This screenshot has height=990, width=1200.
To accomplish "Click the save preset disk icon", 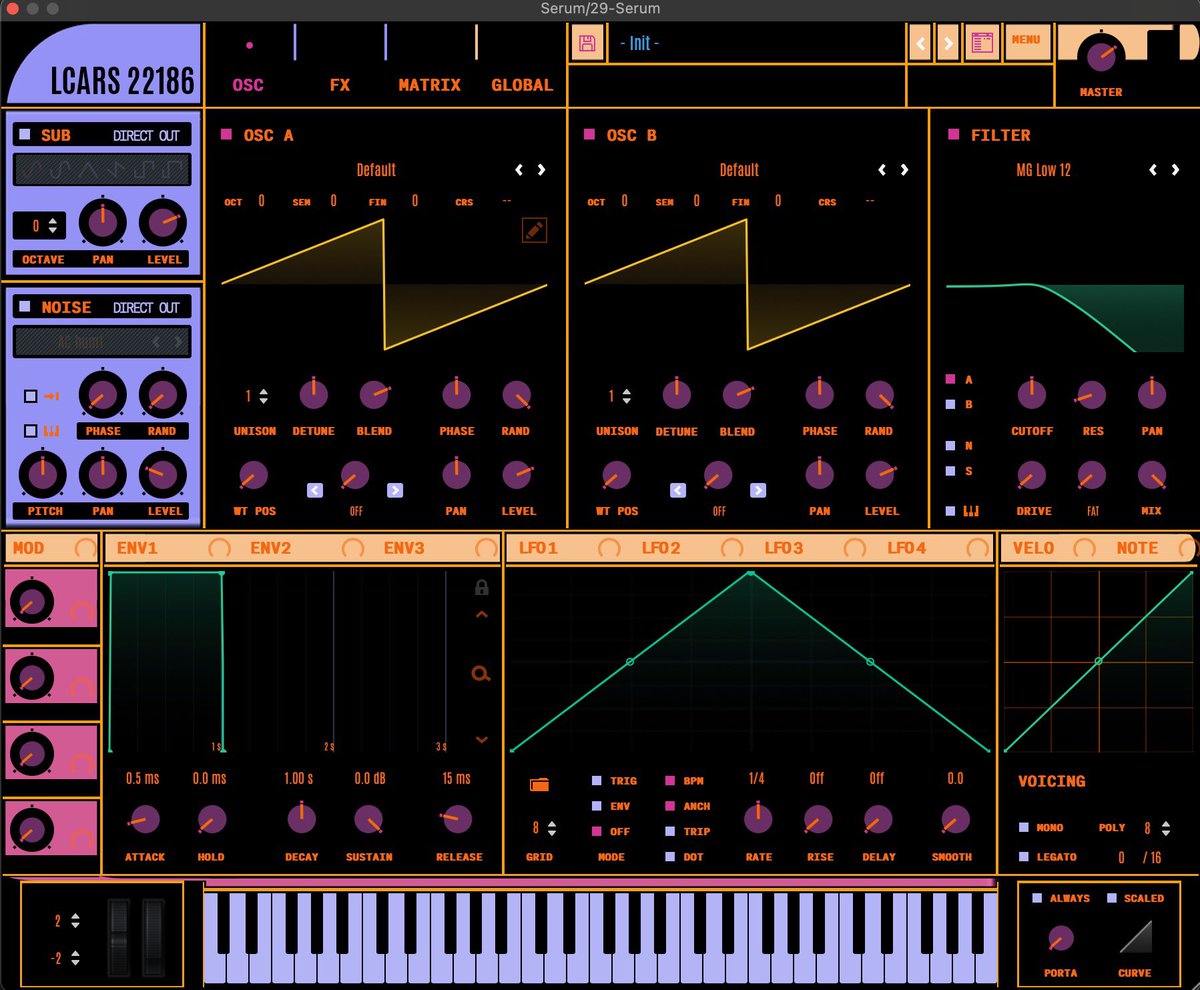I will point(588,42).
